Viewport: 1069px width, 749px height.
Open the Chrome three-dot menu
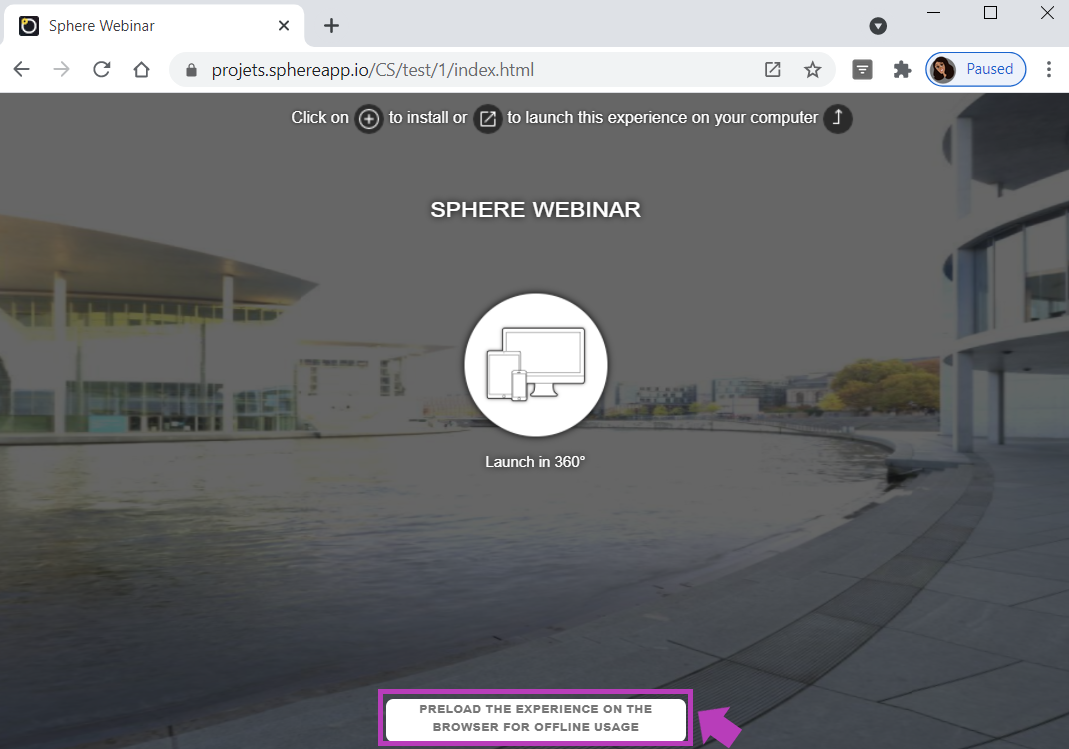click(x=1048, y=70)
